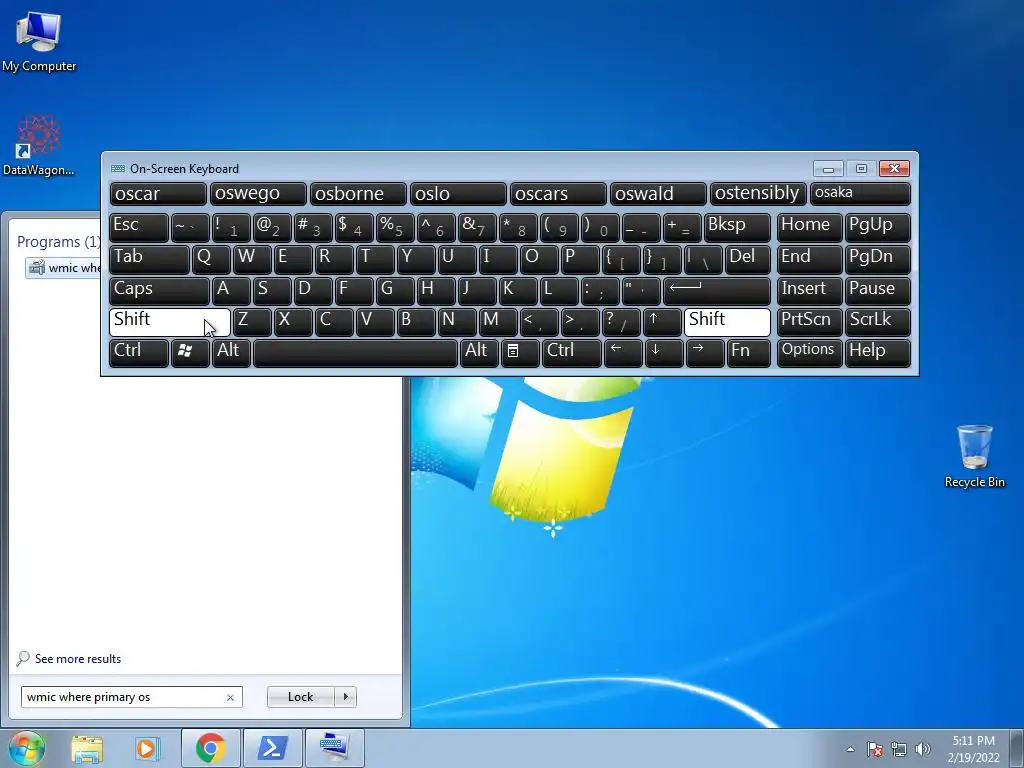The height and width of the screenshot is (768, 1024).
Task: Tap the up arrow key
Action: click(x=662, y=321)
